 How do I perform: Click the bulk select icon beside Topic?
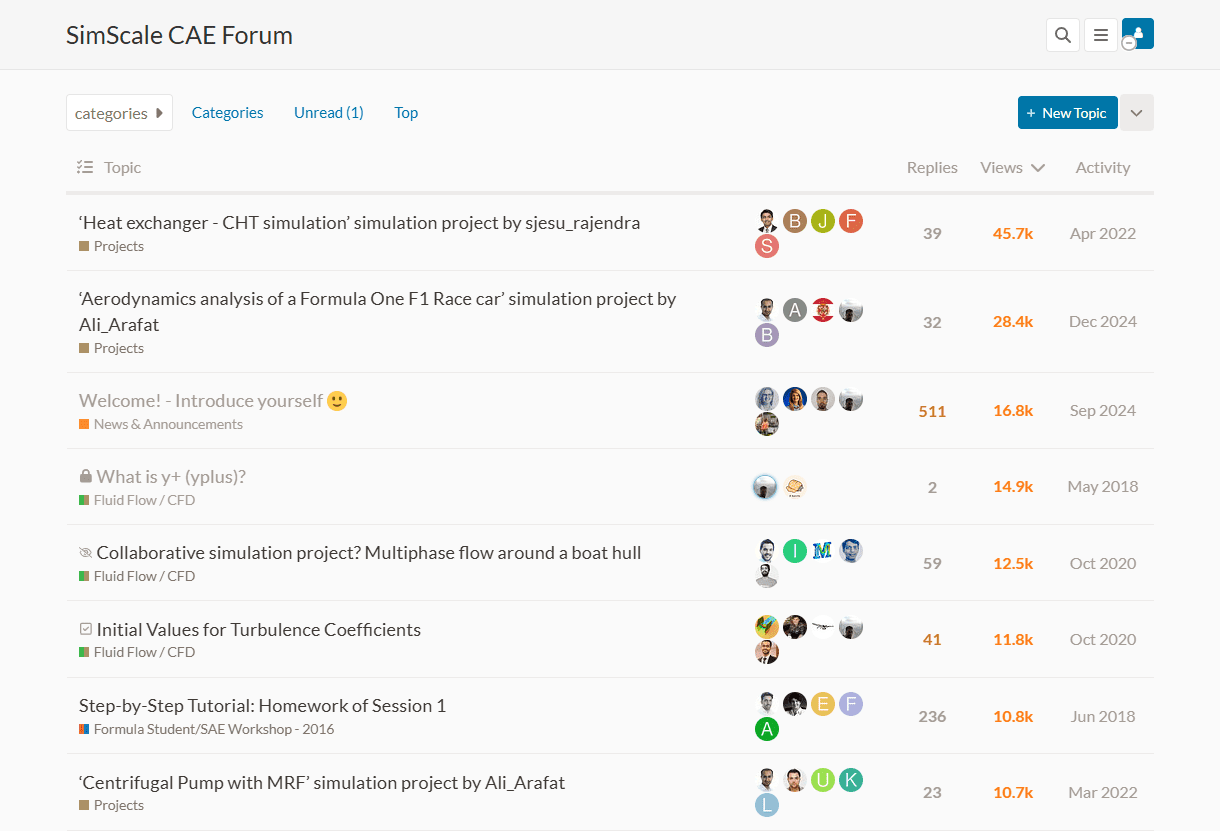pos(85,167)
